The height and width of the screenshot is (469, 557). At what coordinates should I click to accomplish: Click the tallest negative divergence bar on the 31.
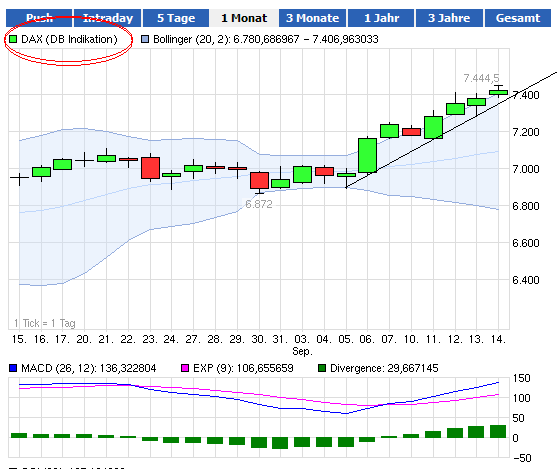(x=280, y=443)
